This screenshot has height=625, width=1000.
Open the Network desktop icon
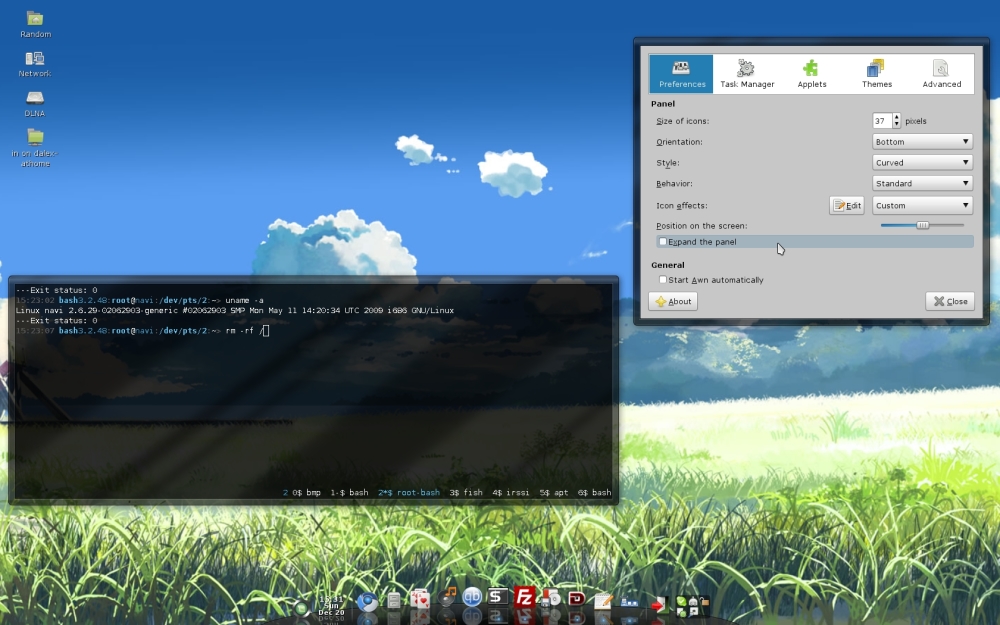click(x=35, y=64)
